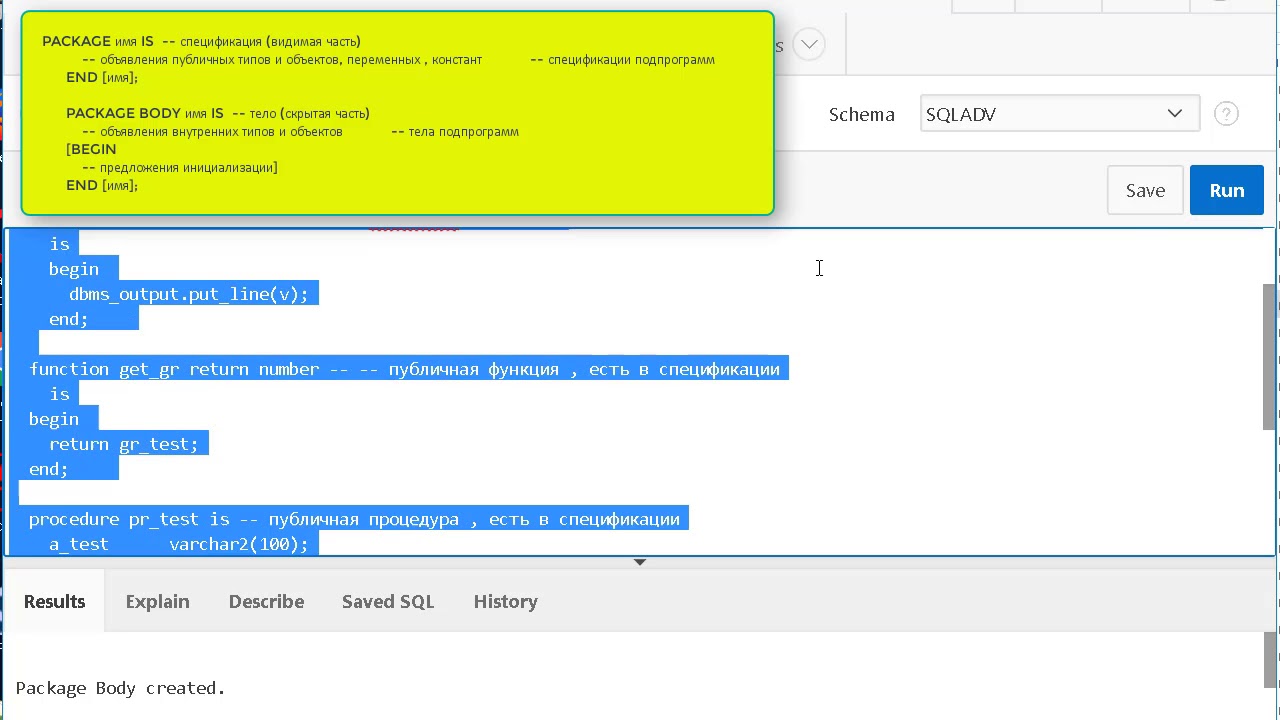
Task: Switch to the Explain tab
Action: click(x=157, y=601)
